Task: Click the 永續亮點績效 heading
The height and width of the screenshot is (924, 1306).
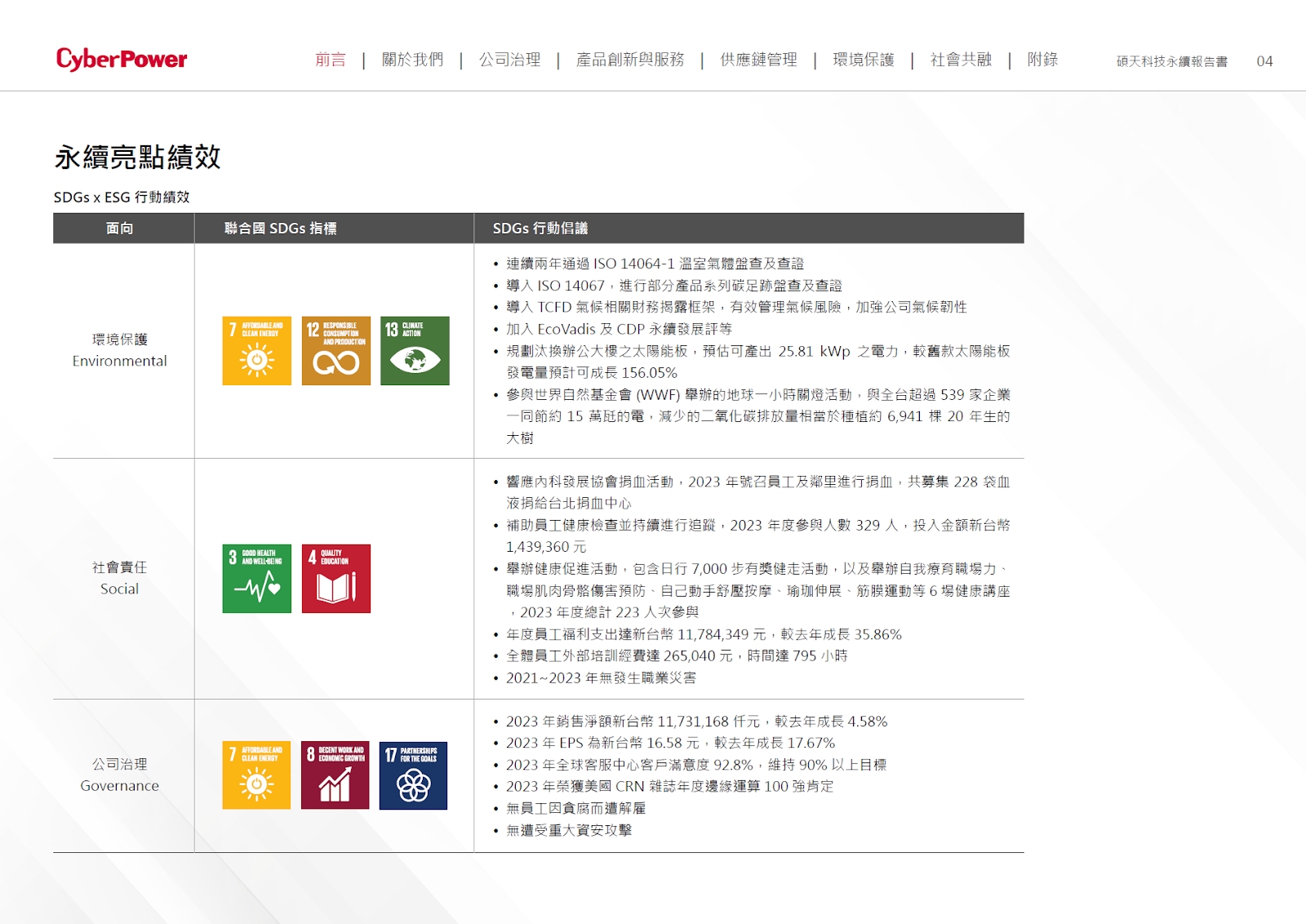Action: (x=138, y=157)
